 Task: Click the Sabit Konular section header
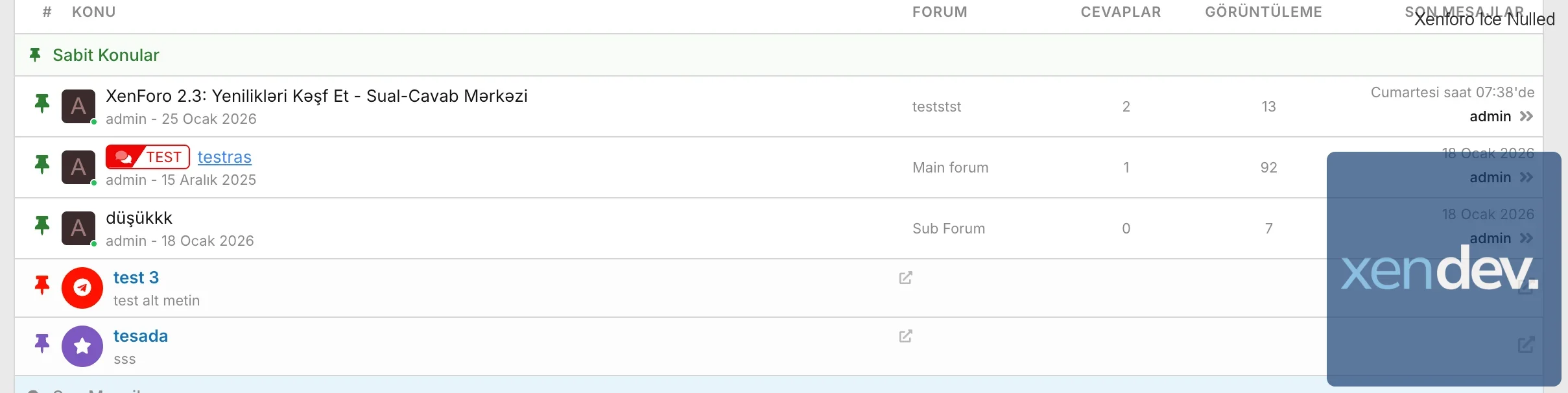[106, 55]
